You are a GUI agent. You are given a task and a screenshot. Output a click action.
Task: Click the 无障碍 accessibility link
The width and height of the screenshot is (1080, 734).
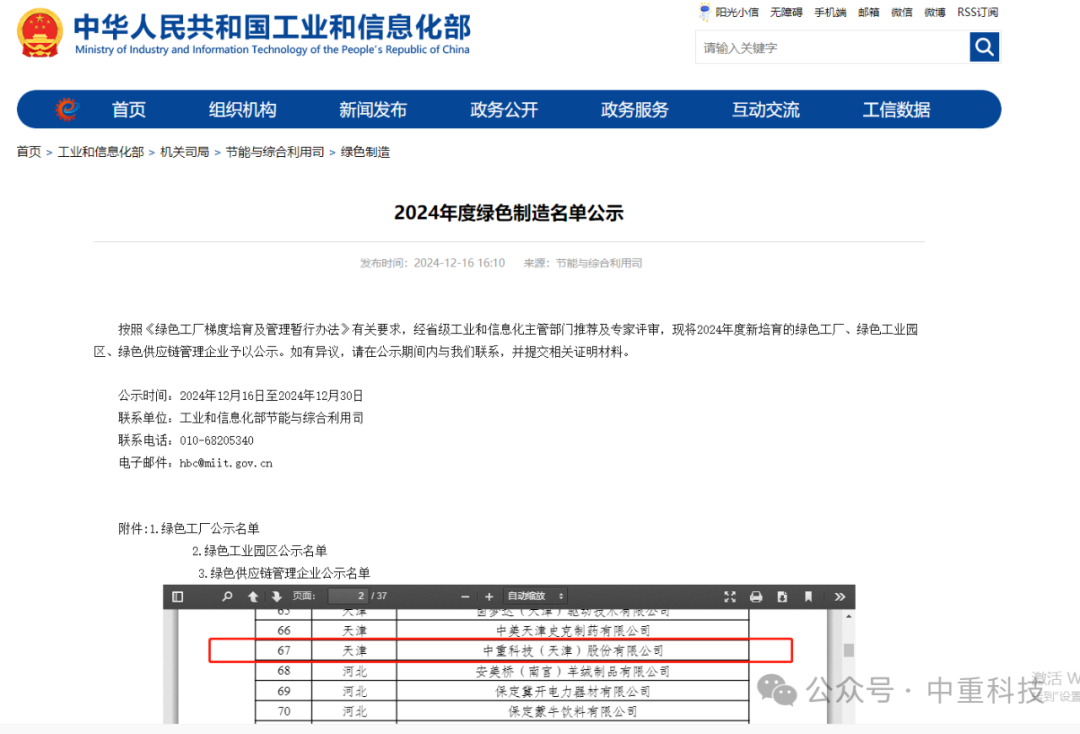[786, 12]
